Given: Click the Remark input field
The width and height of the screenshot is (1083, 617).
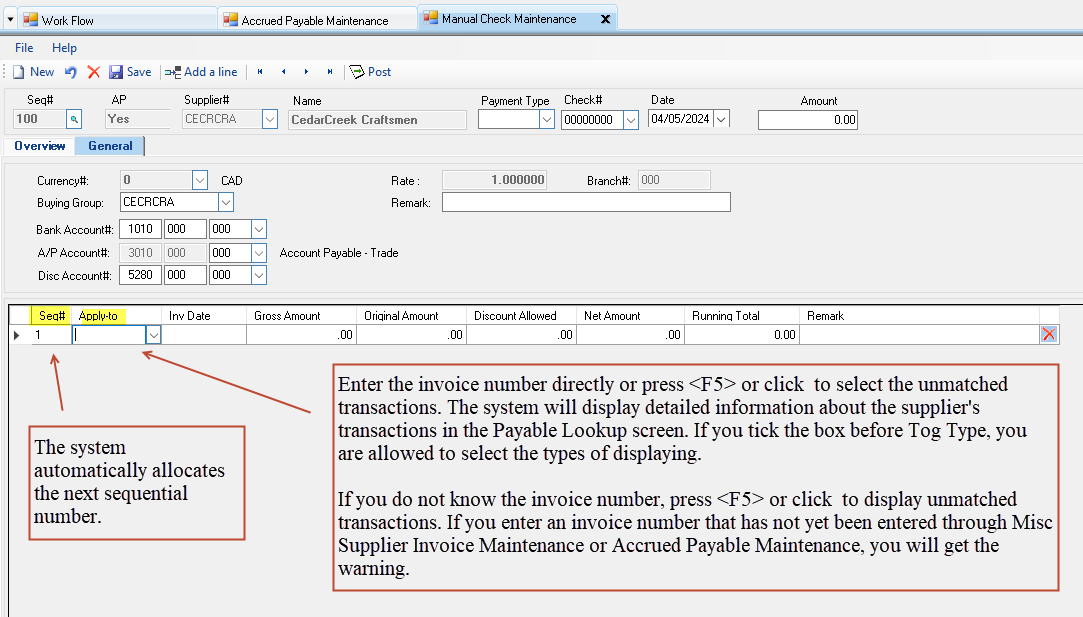Looking at the screenshot, I should click(x=586, y=202).
